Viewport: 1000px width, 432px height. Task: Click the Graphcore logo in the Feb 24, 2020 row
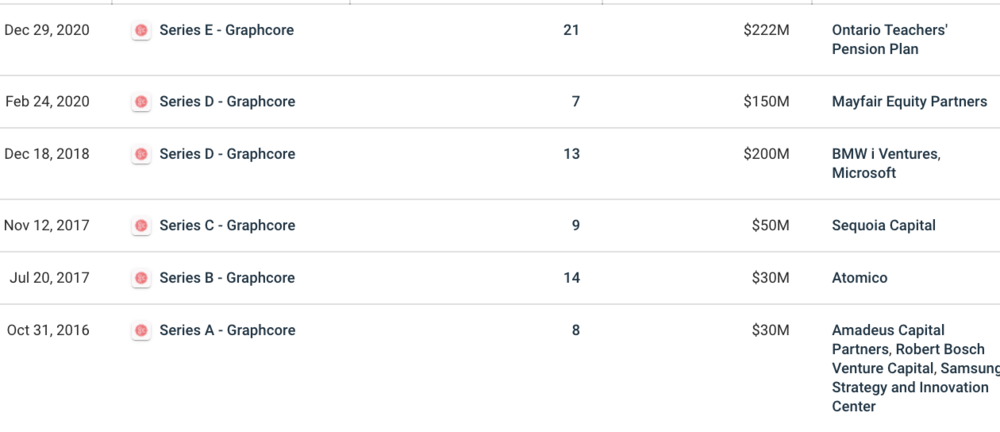pos(141,102)
